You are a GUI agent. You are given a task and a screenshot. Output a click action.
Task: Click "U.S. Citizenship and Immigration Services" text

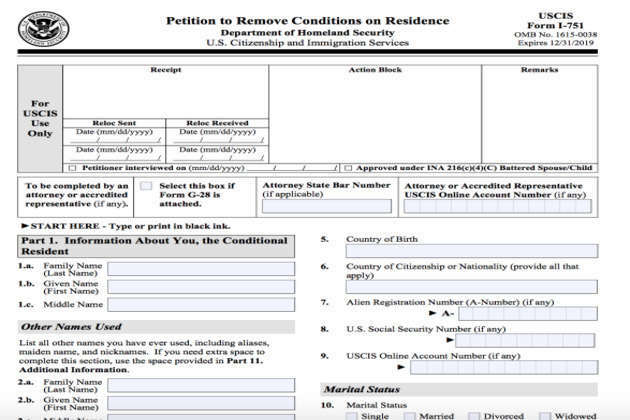click(308, 43)
